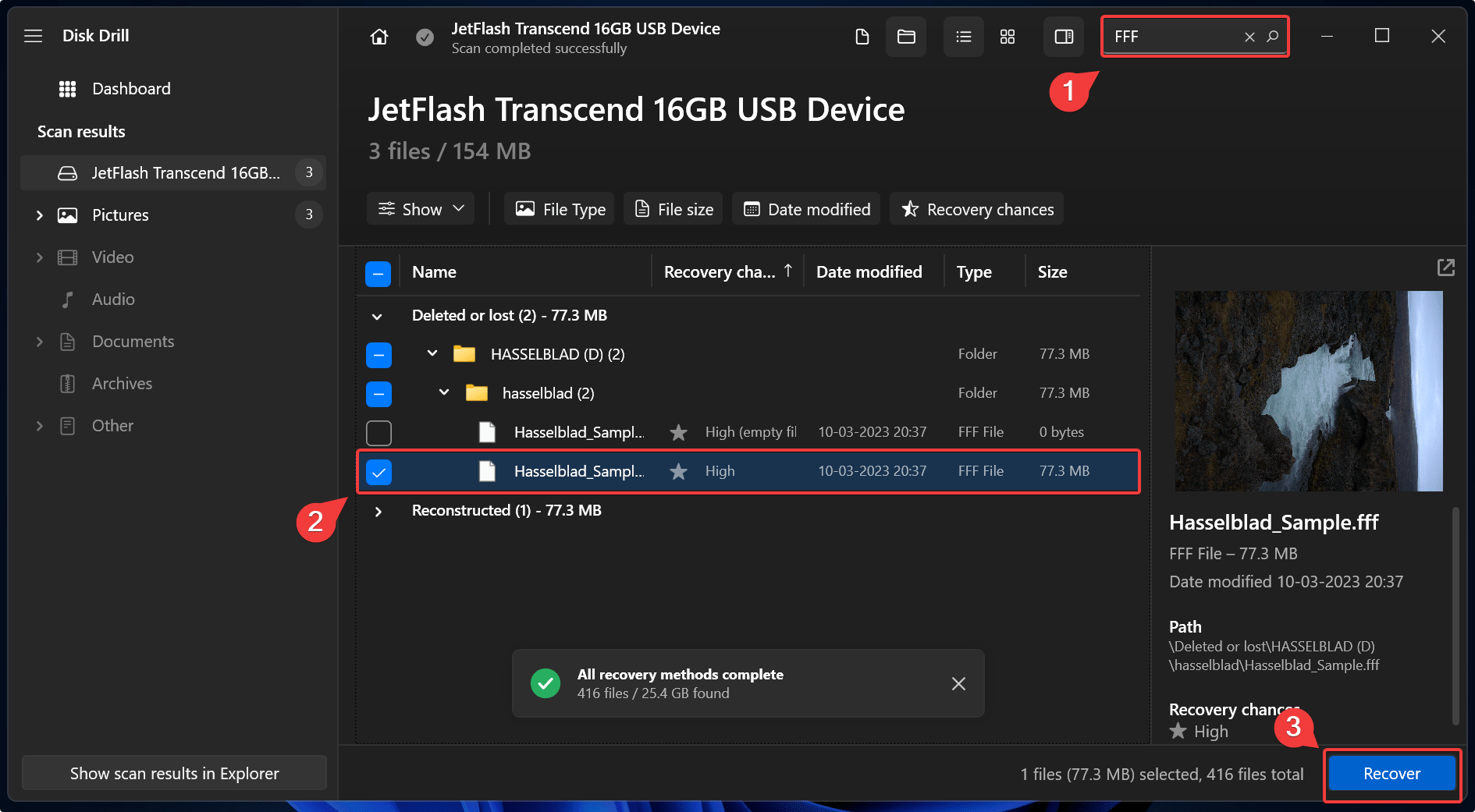Open the hamburger menu
Image resolution: width=1475 pixels, height=812 pixels.
tap(33, 36)
